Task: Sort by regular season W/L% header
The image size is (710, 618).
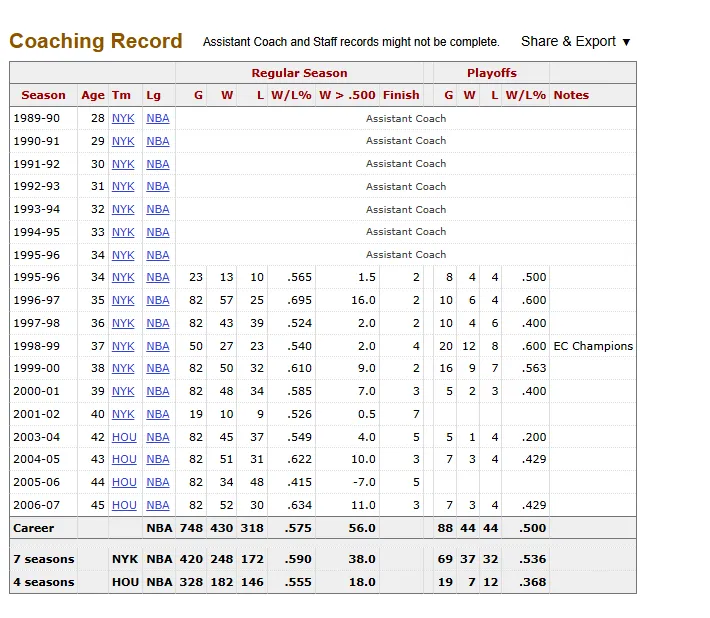Action: pos(292,95)
